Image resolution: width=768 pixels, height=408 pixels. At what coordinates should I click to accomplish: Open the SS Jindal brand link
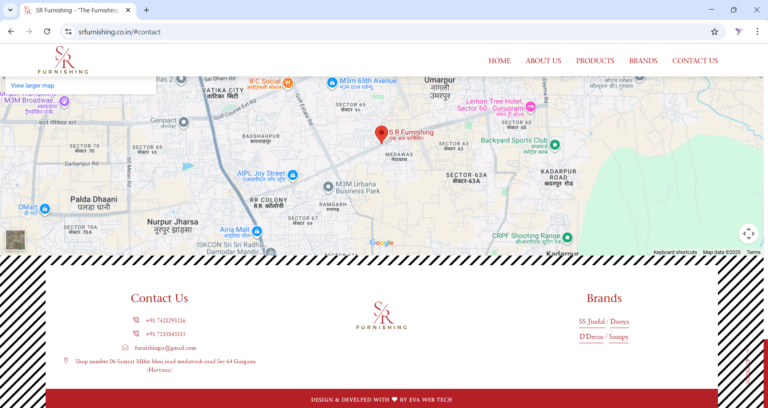[x=592, y=322]
